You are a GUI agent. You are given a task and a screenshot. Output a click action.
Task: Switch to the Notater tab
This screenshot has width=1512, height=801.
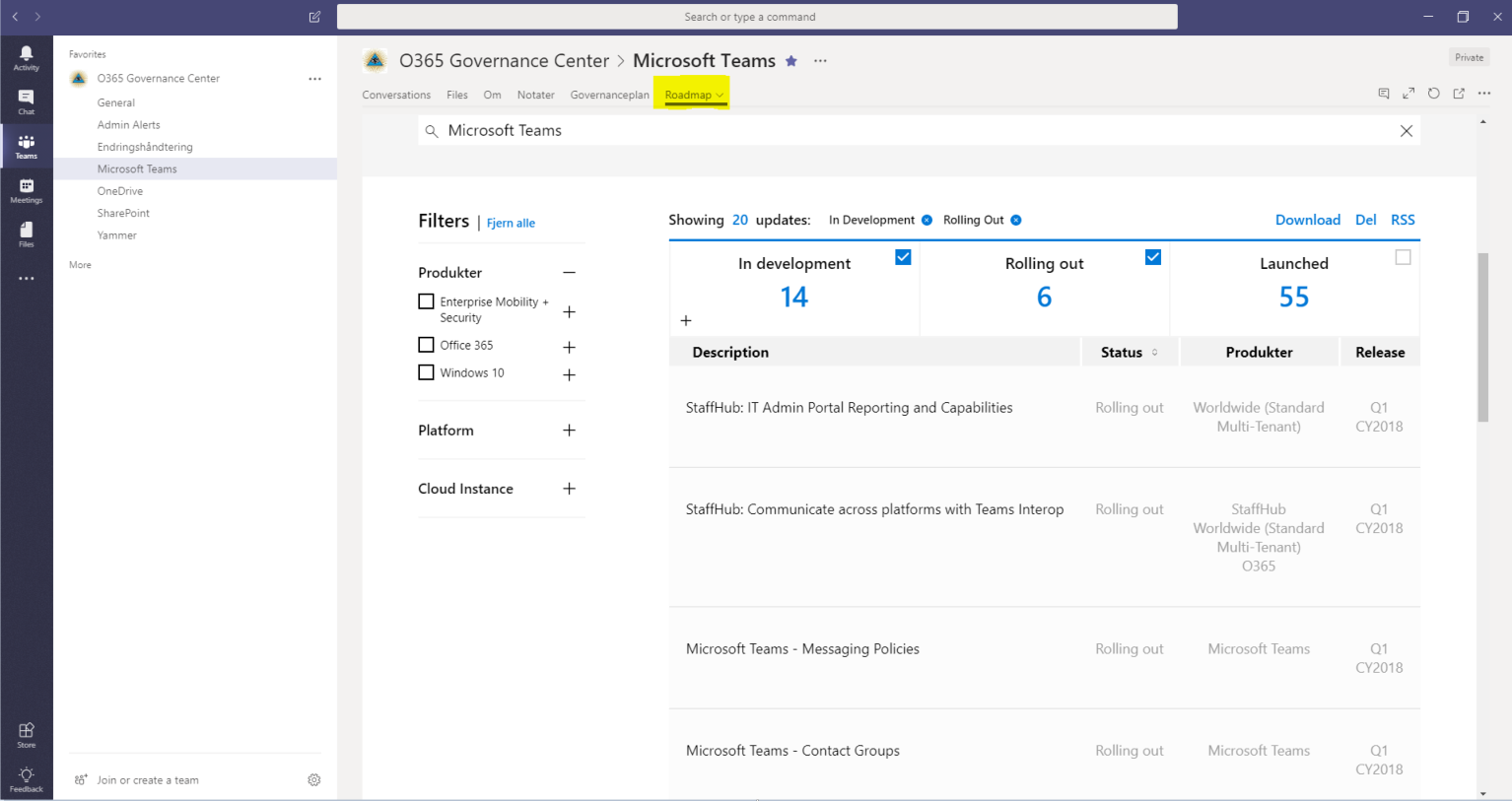(535, 95)
